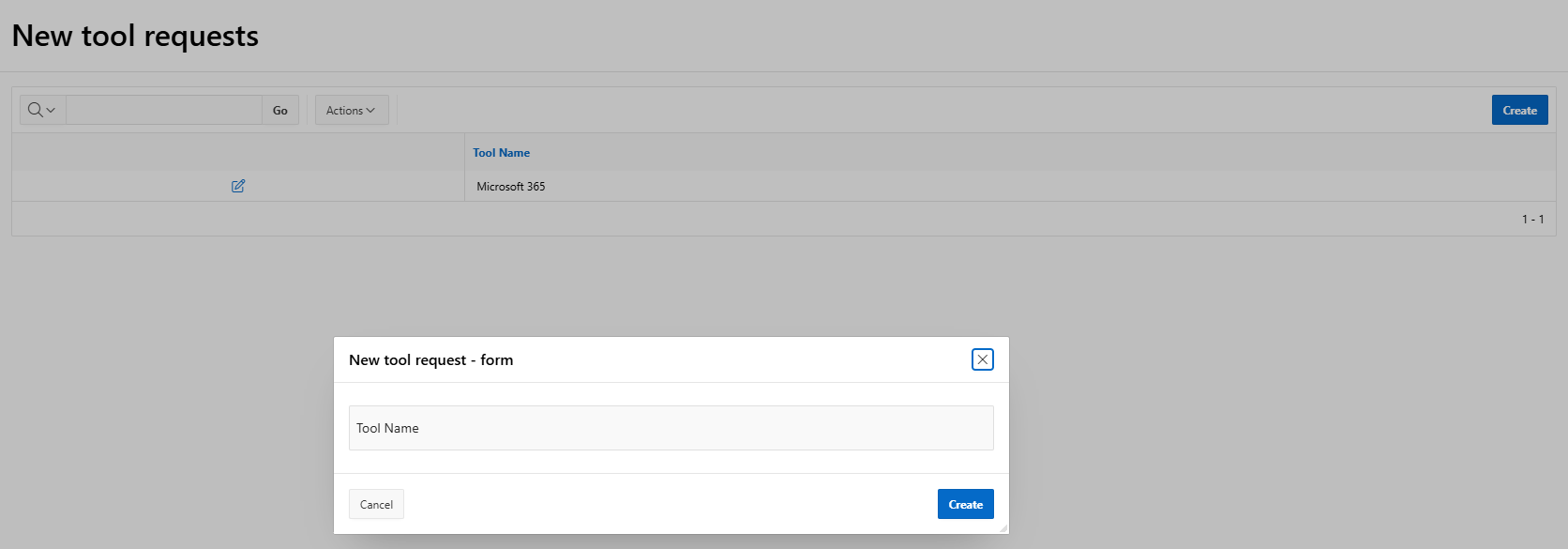1568x549 pixels.
Task: Submit the form with the dialog Create button
Action: 965,504
